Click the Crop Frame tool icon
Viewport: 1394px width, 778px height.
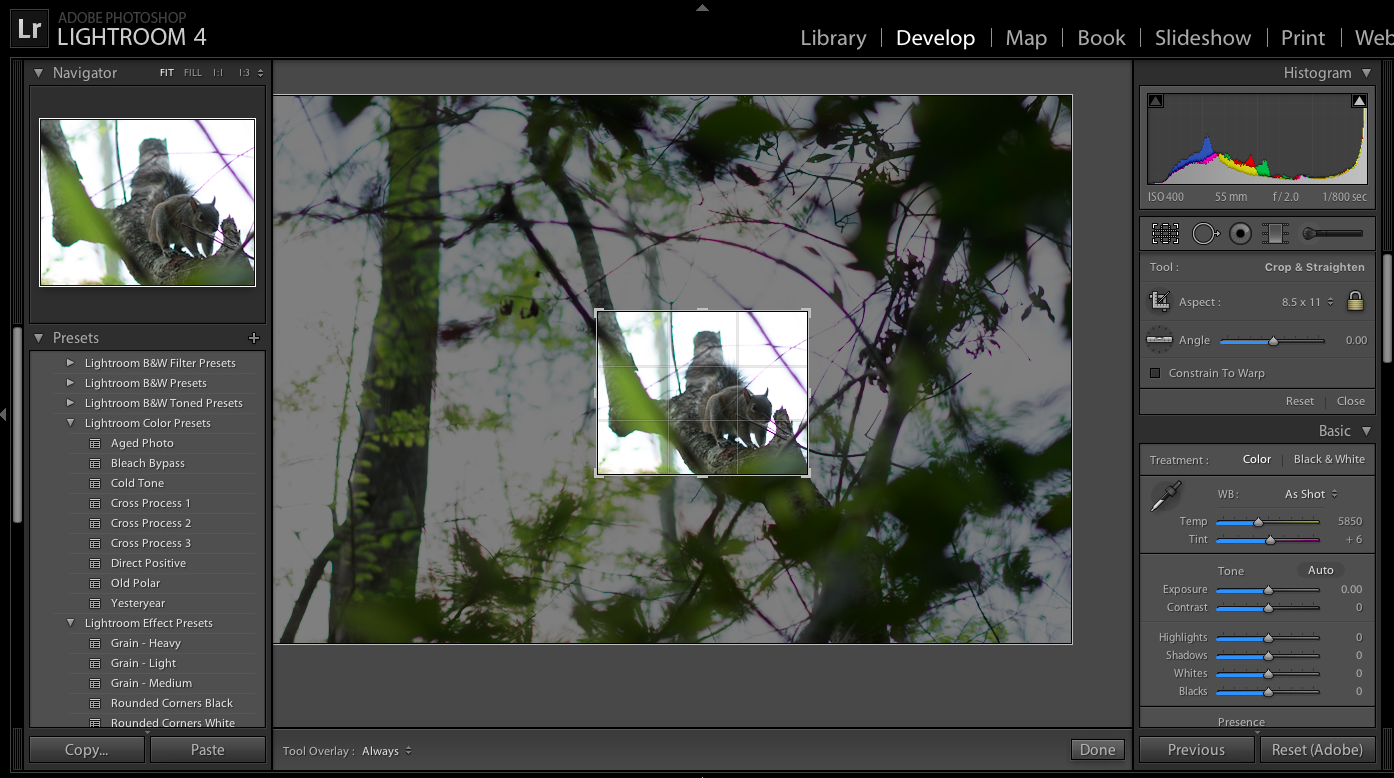pyautogui.click(x=1160, y=301)
